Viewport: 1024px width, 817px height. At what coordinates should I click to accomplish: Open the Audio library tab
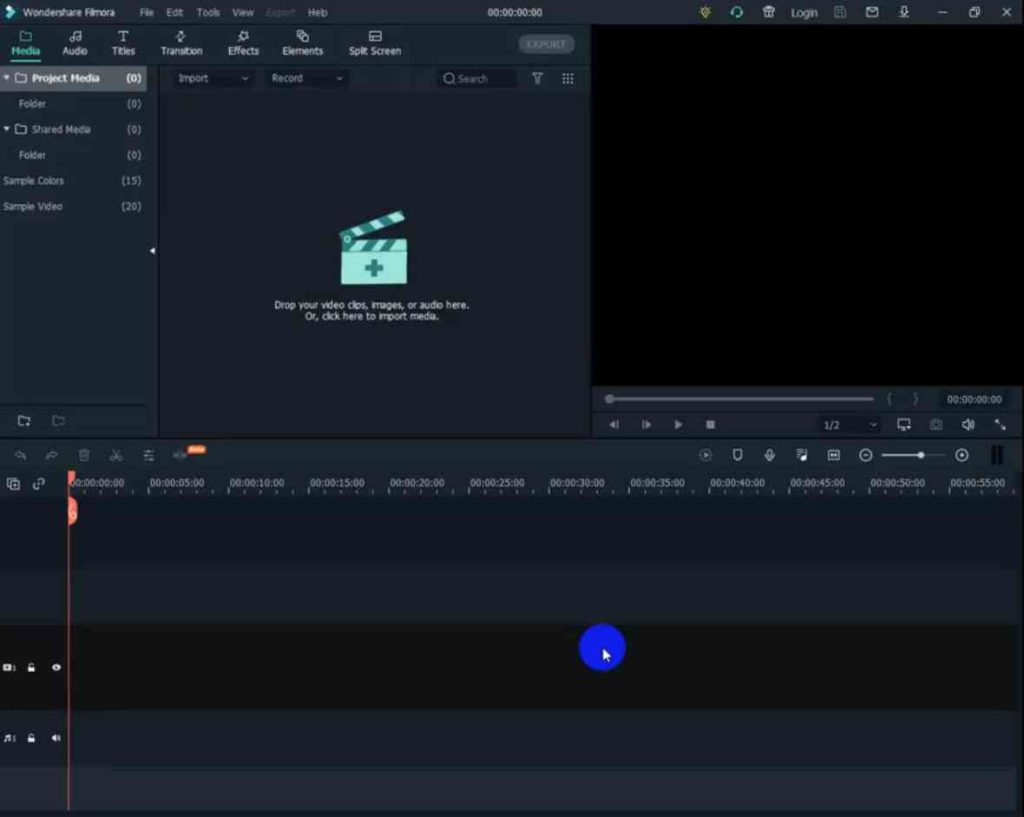coord(74,43)
